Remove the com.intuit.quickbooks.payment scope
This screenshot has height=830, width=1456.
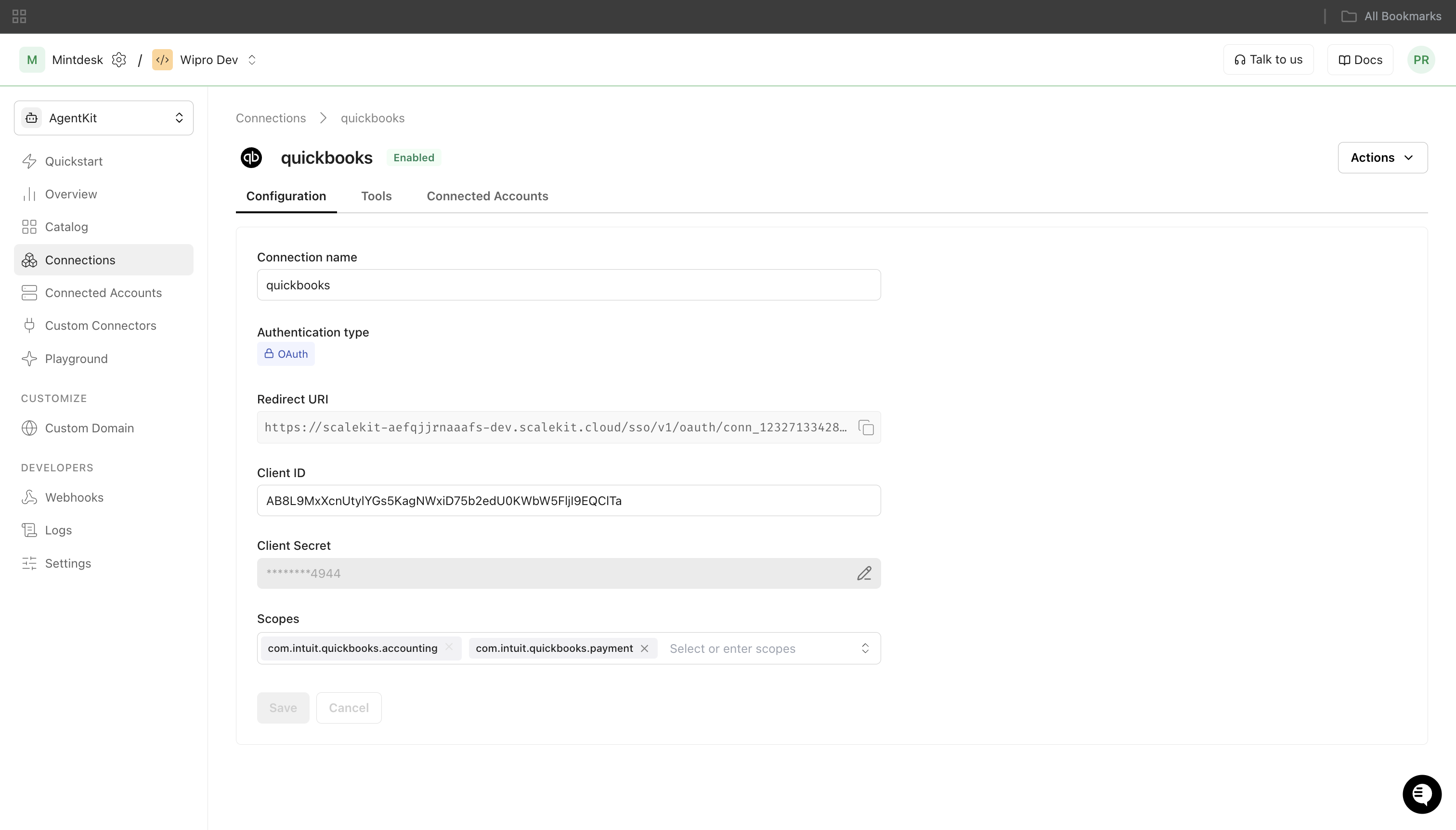click(645, 648)
